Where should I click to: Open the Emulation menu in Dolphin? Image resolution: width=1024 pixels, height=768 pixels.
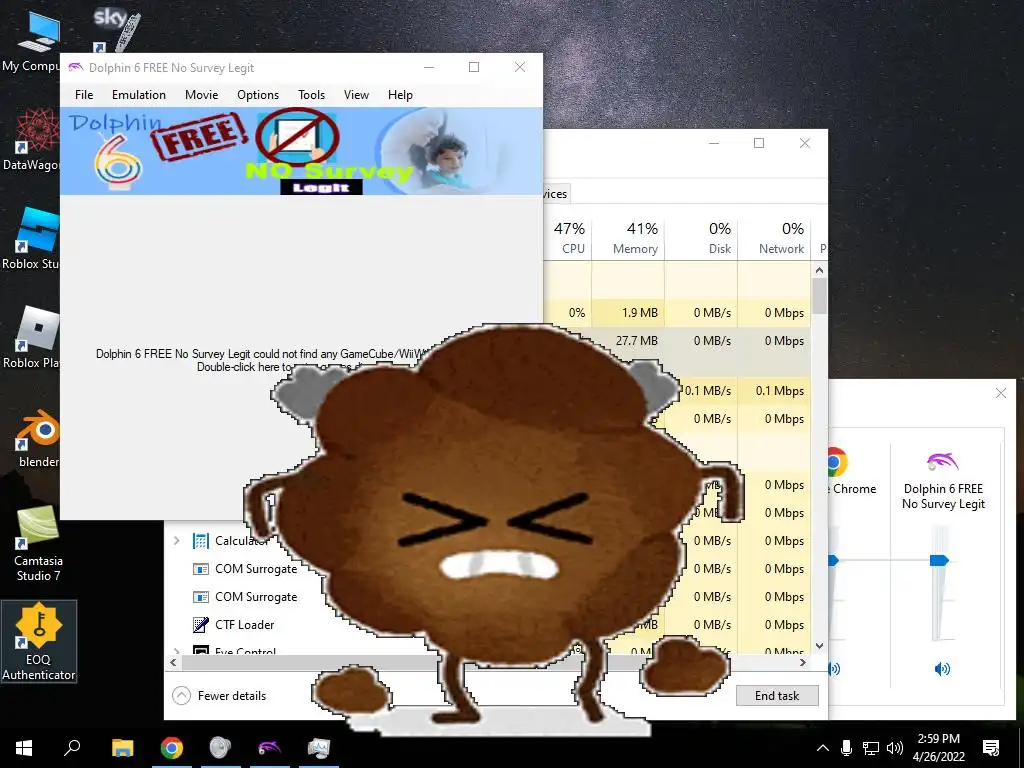(x=138, y=95)
